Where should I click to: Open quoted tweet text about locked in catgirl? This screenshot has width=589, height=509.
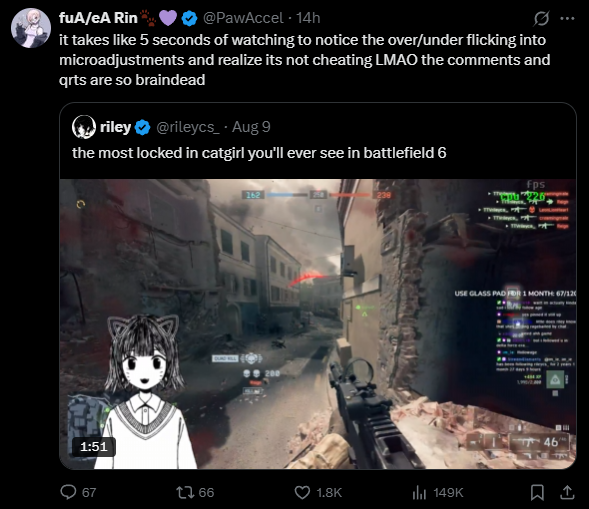point(259,153)
